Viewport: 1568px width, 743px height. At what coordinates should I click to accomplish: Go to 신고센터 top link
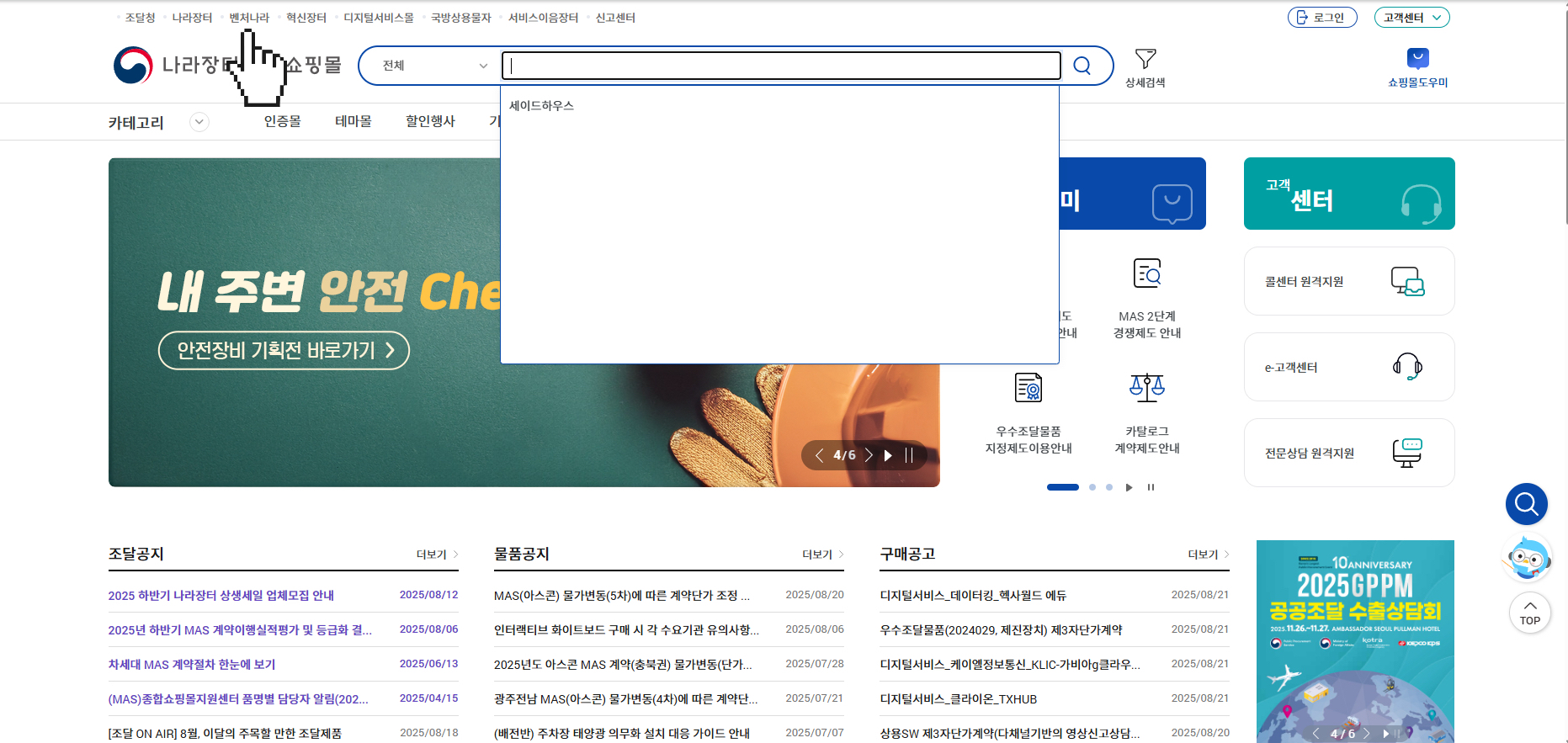(x=615, y=18)
